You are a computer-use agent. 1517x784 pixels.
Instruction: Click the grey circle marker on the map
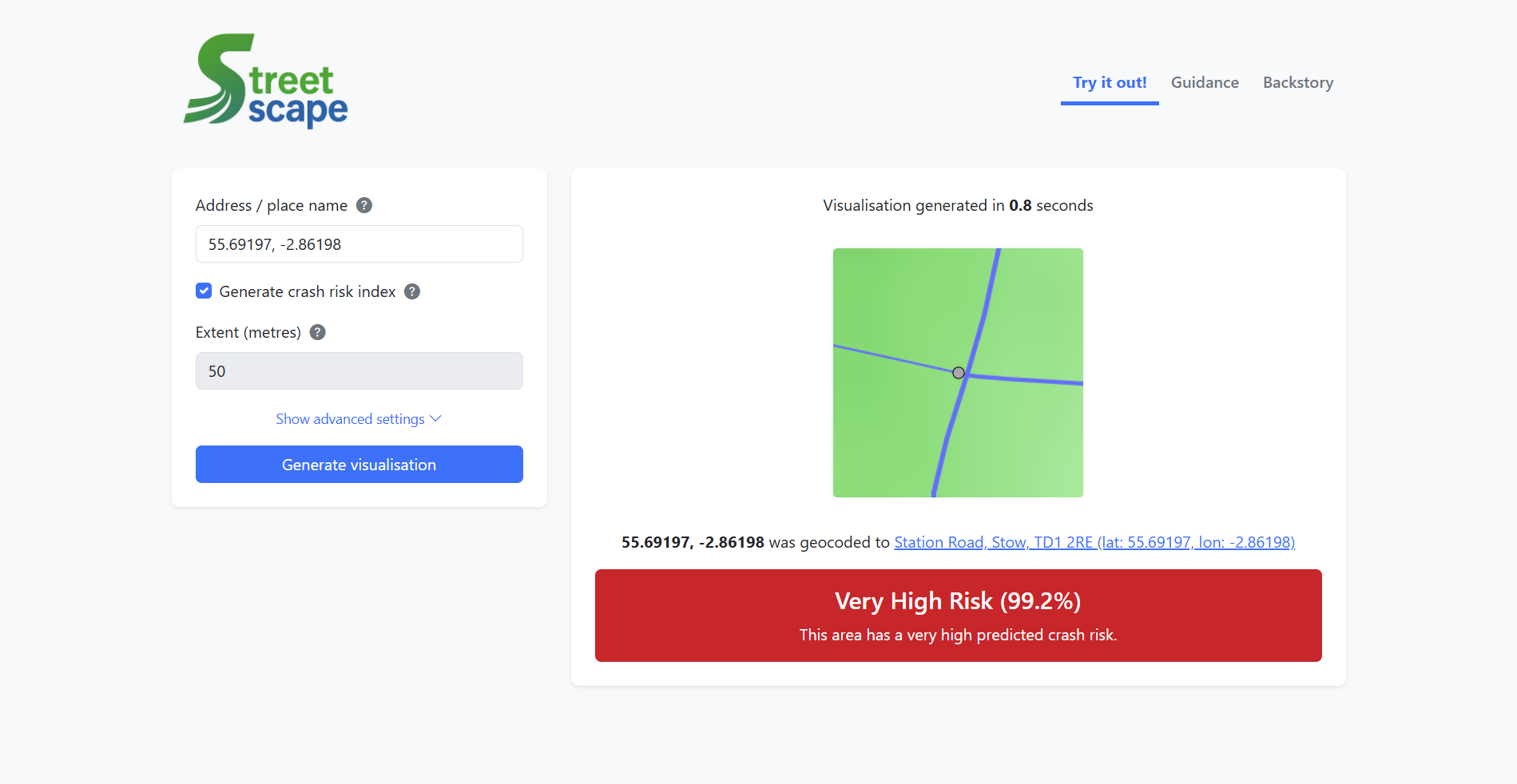coord(959,373)
